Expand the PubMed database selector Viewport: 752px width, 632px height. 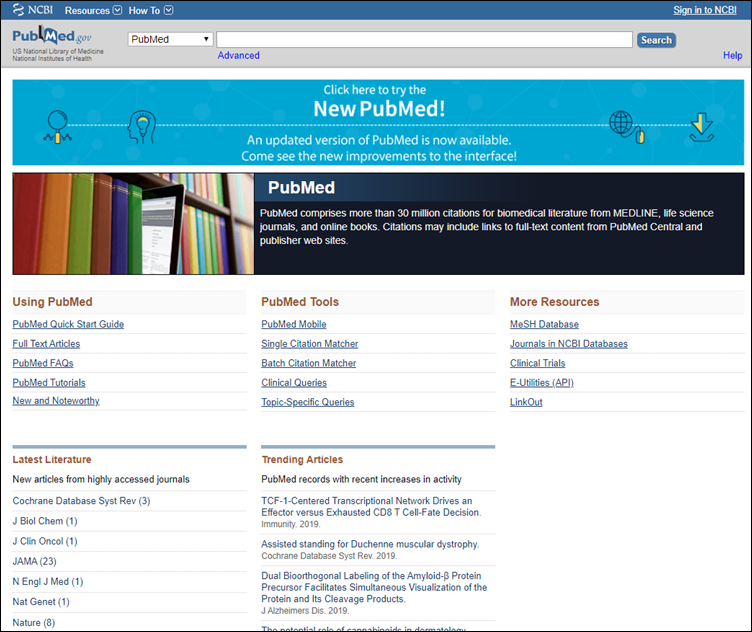(x=170, y=39)
